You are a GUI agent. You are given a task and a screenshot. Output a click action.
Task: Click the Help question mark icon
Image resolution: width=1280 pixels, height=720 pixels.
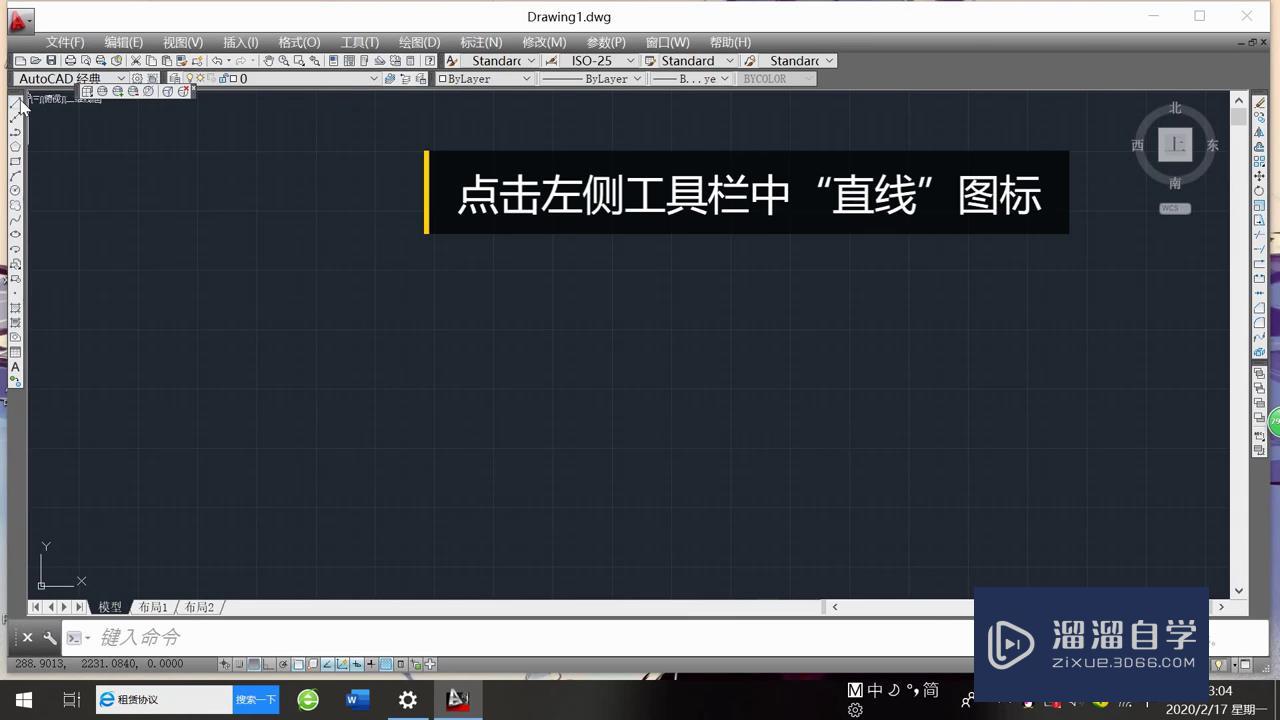point(430,61)
